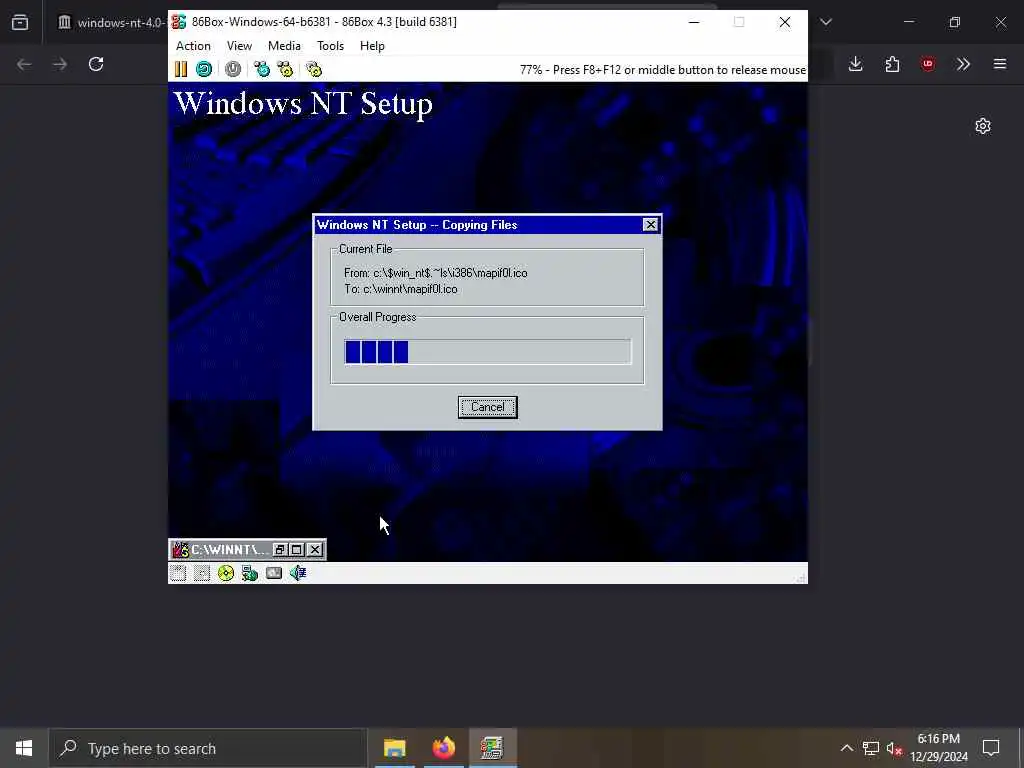The height and width of the screenshot is (768, 1024).
Task: Click second floppy drive icon in 86Box status bar
Action: coord(202,573)
